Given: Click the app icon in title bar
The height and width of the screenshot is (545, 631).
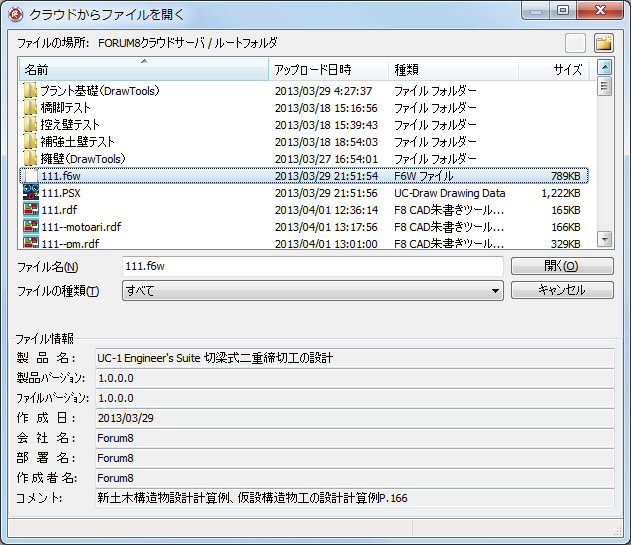Looking at the screenshot, I should coord(16,15).
